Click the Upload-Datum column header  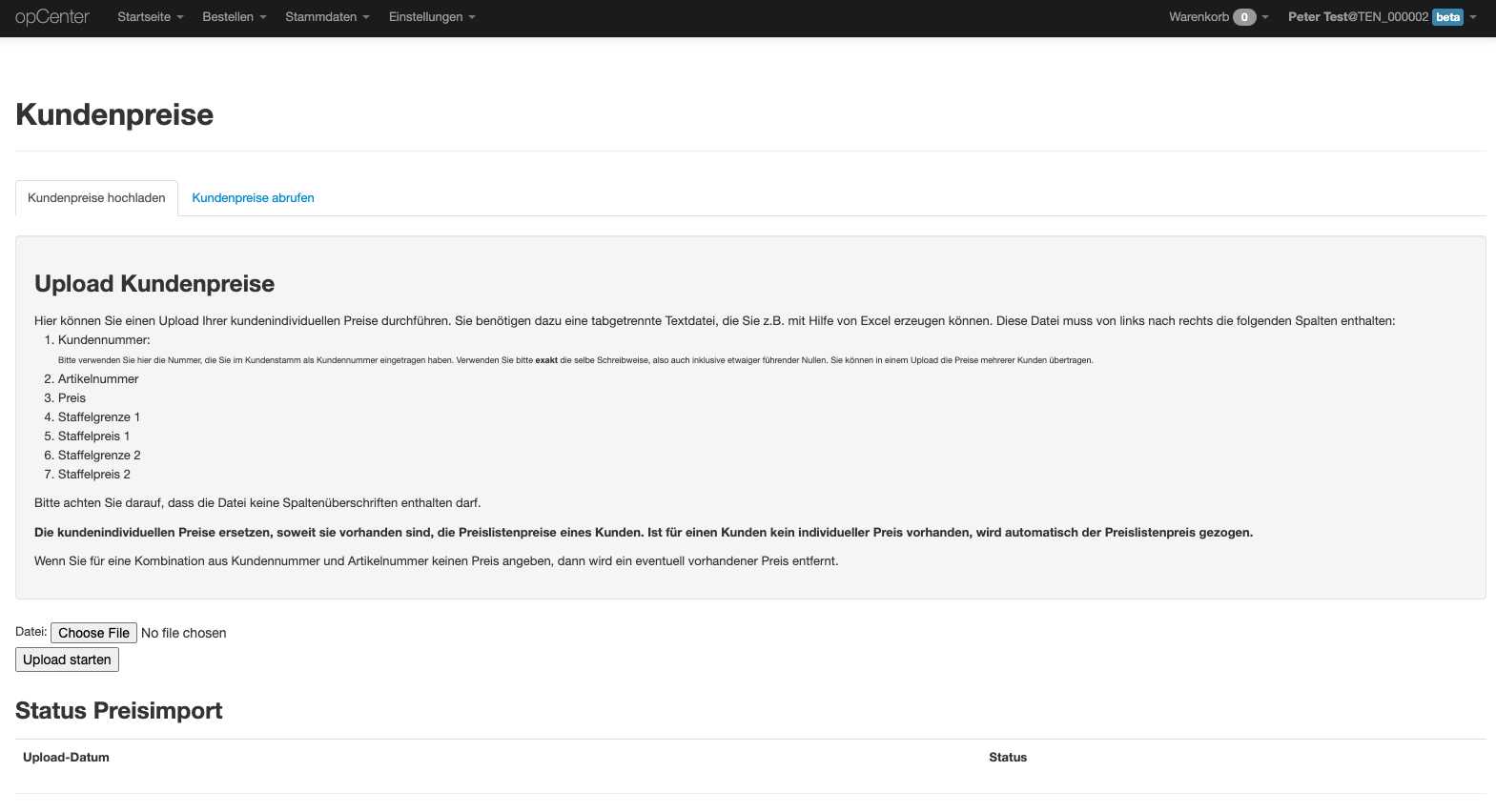click(66, 758)
